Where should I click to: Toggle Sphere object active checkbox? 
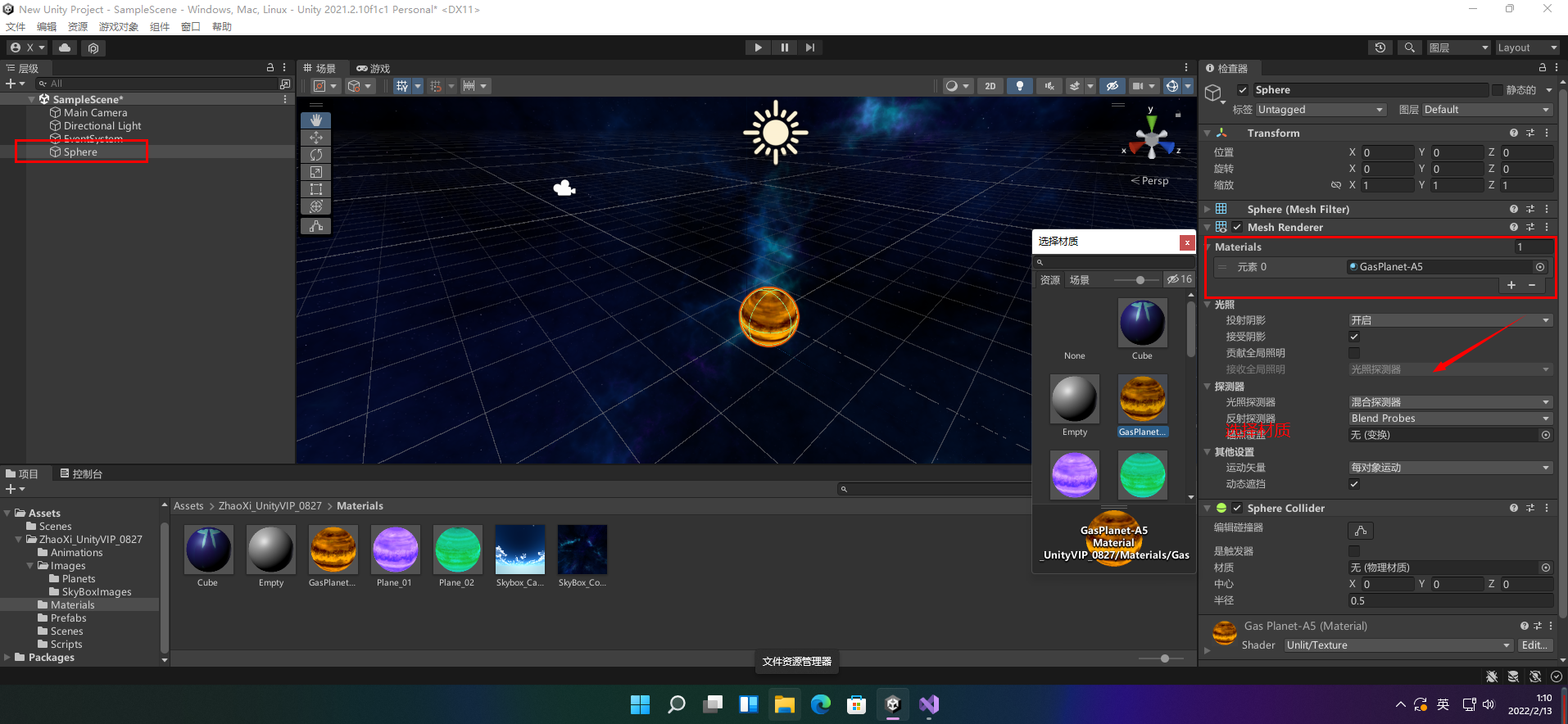point(1243,90)
